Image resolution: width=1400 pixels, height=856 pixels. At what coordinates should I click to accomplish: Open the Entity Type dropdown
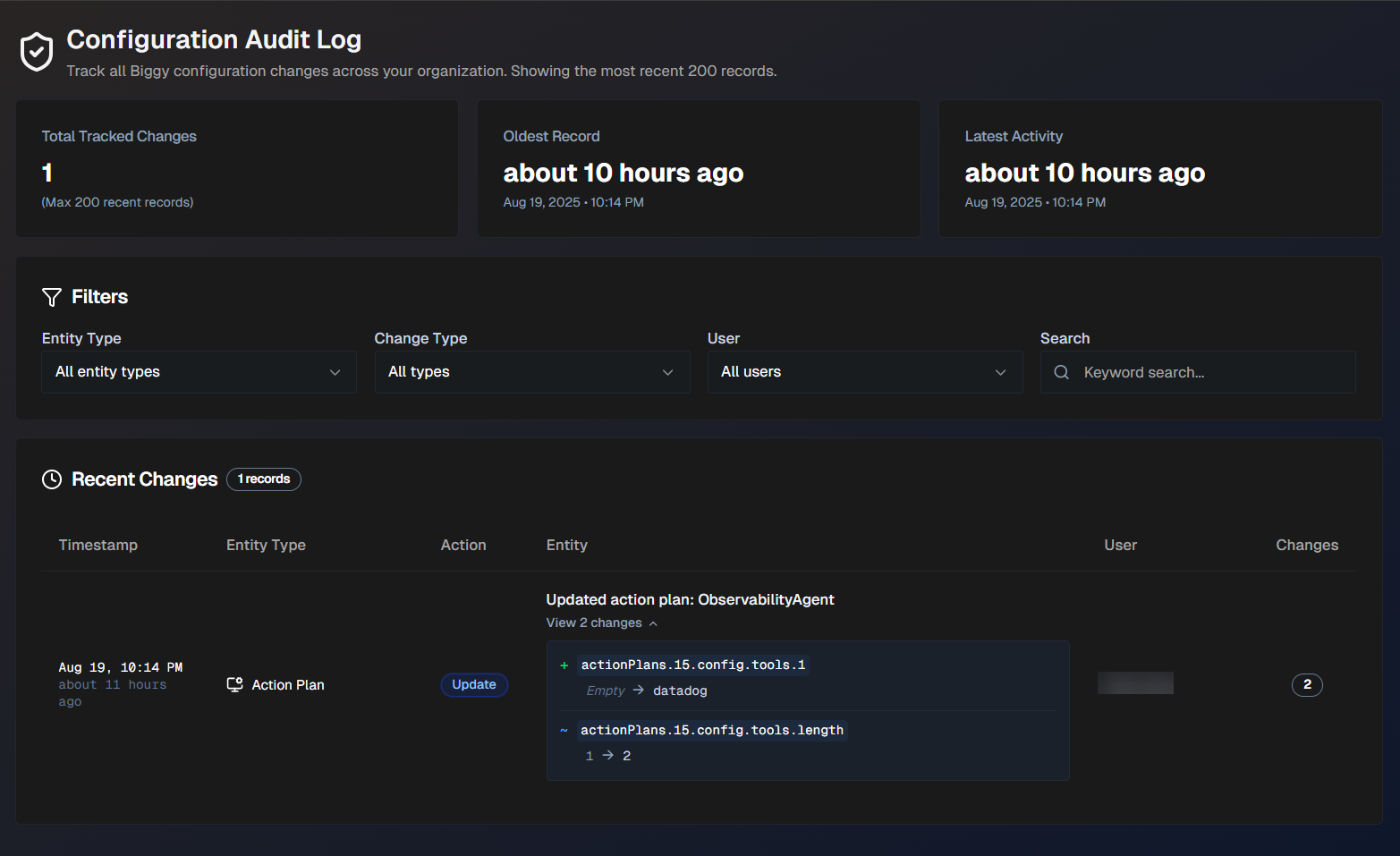(x=199, y=372)
